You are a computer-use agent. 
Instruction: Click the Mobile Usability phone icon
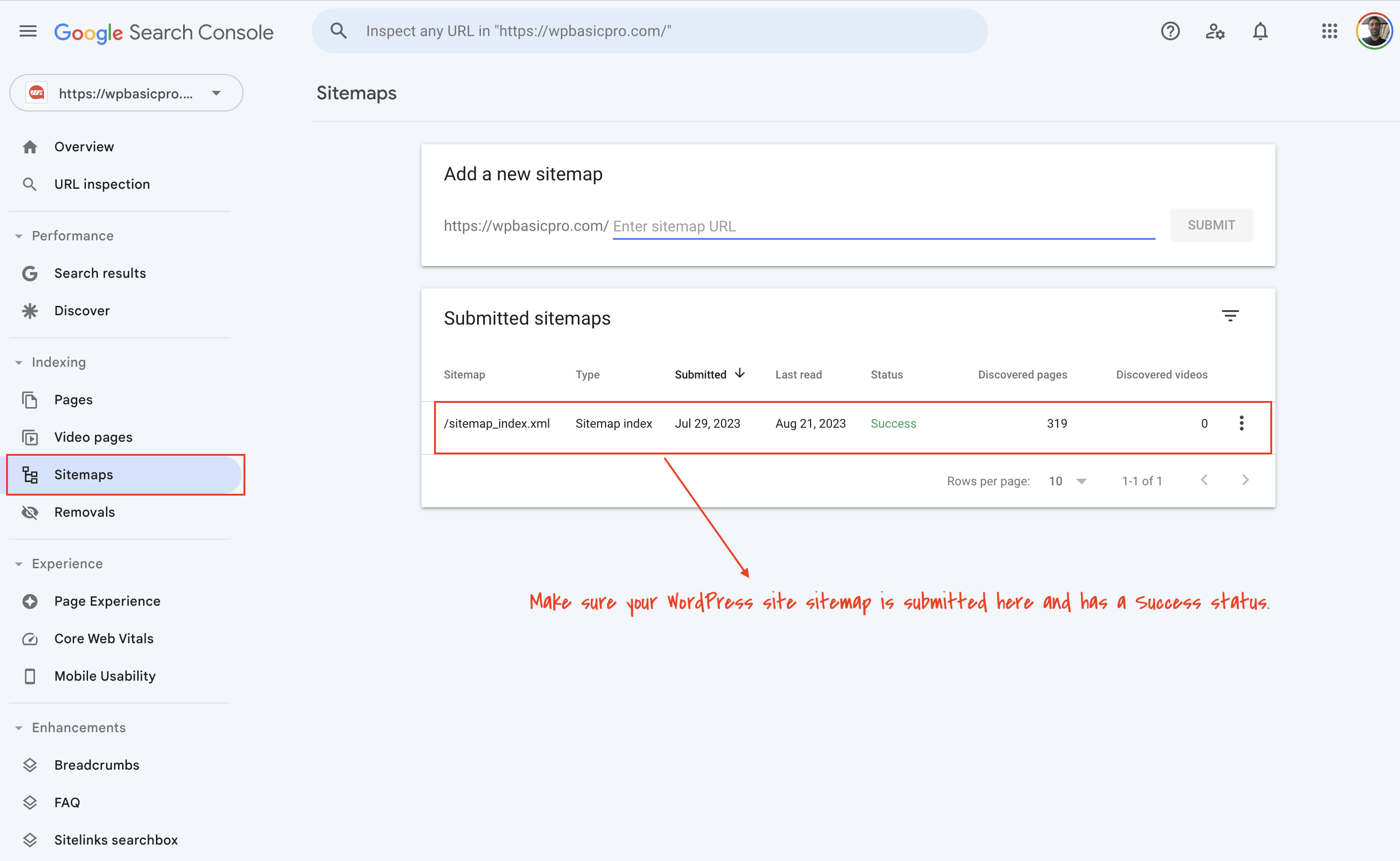30,676
